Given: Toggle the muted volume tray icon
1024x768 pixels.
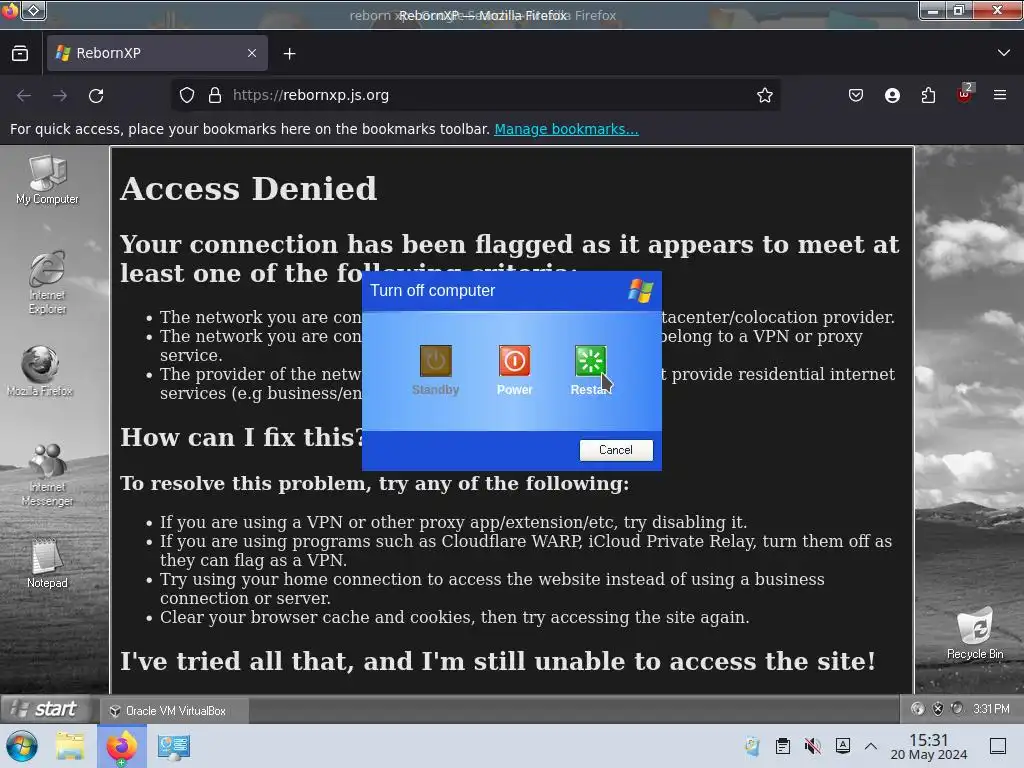Looking at the screenshot, I should pos(812,746).
